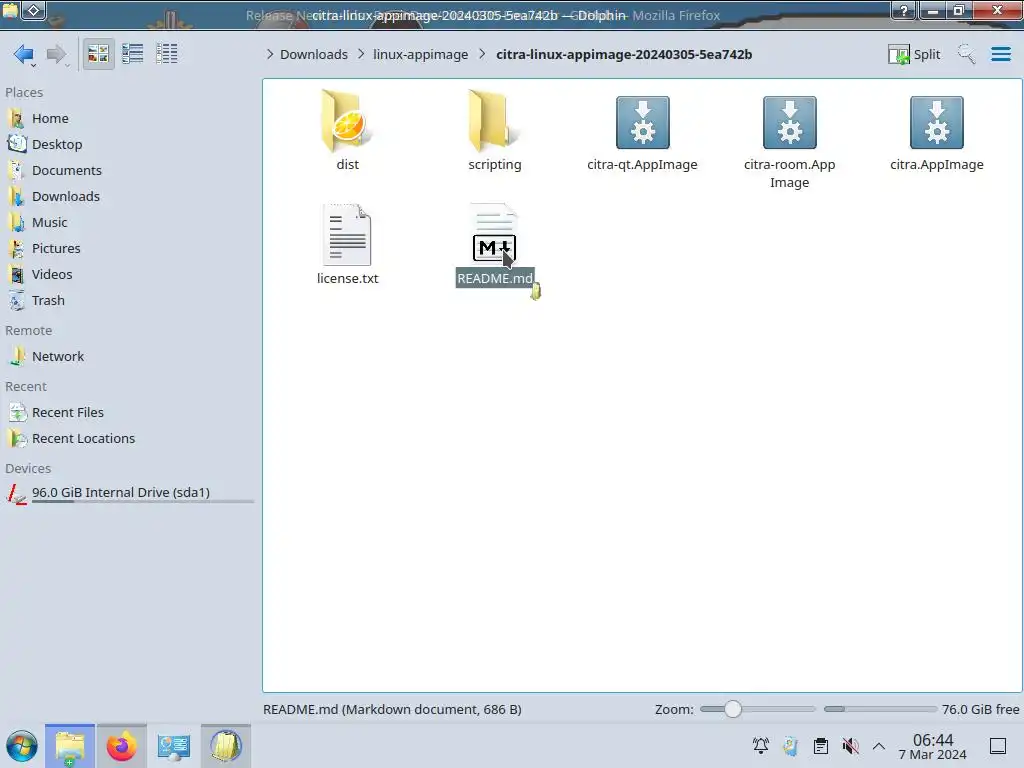The image size is (1024, 768).
Task: Select citra-room.AppImage file icon
Action: pyautogui.click(x=790, y=123)
